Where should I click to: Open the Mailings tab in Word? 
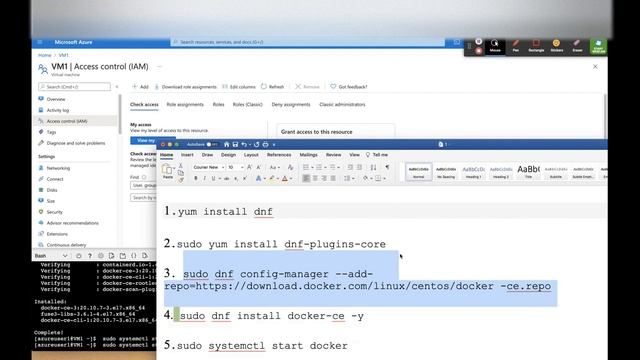point(309,155)
